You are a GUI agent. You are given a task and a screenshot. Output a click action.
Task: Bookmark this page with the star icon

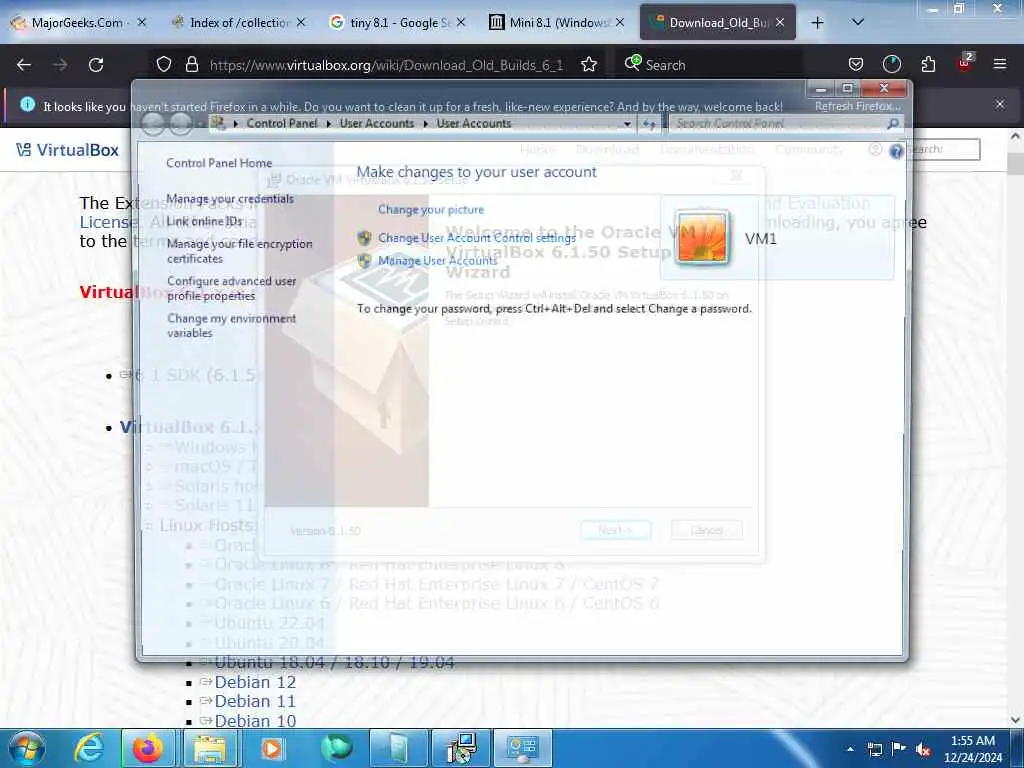point(589,65)
